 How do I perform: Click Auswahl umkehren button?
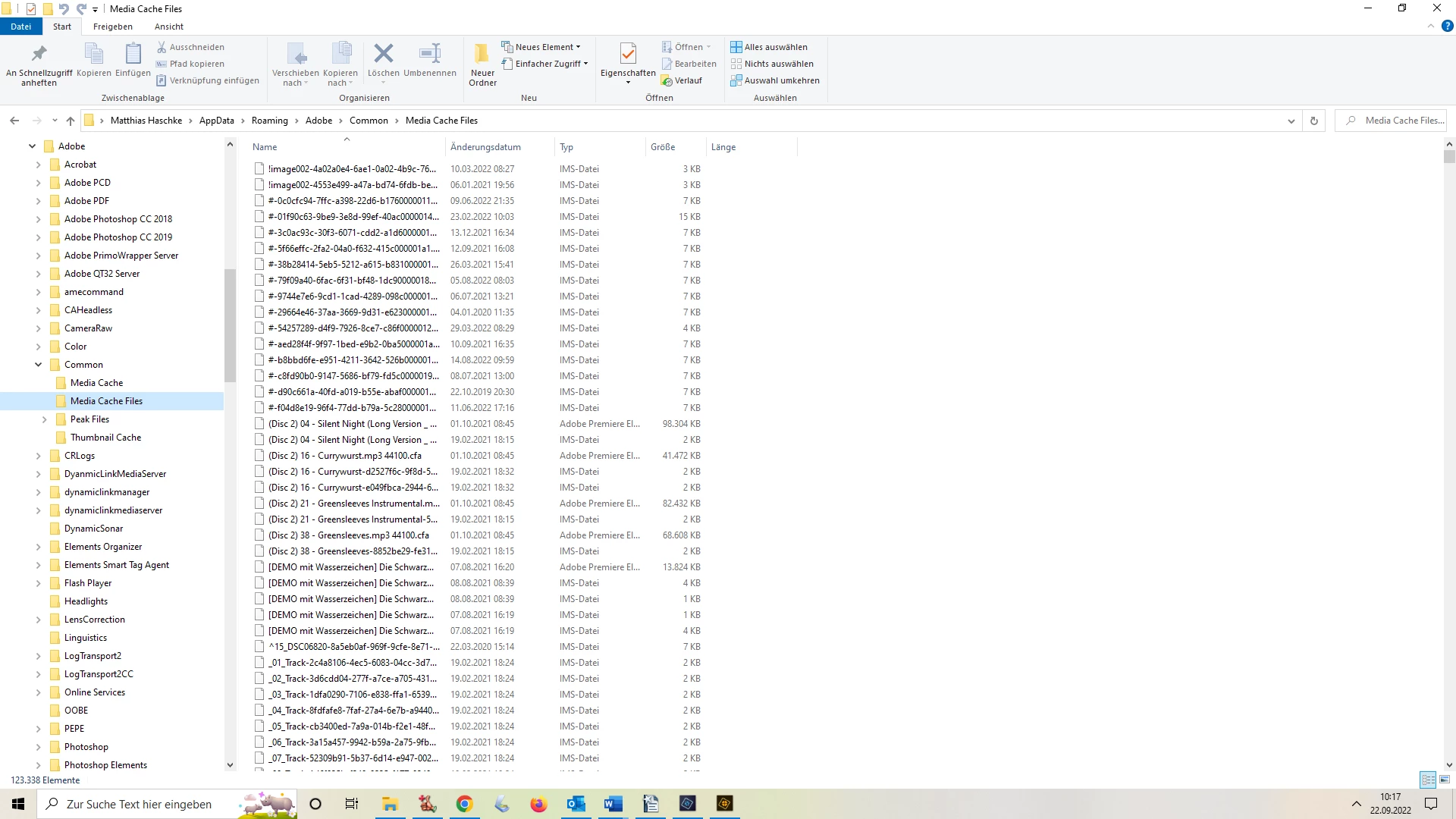[x=775, y=80]
